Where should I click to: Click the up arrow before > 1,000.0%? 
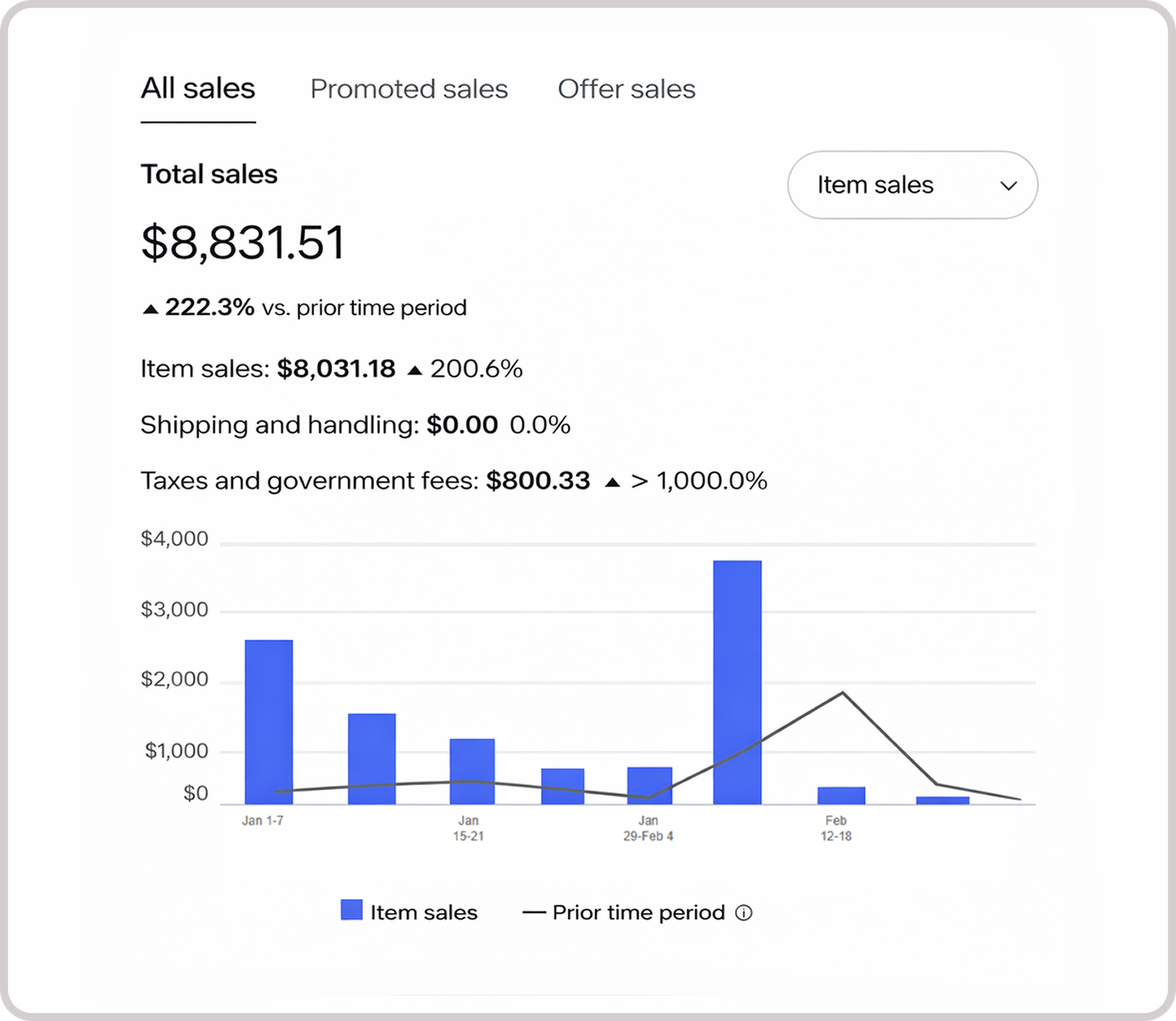[612, 482]
